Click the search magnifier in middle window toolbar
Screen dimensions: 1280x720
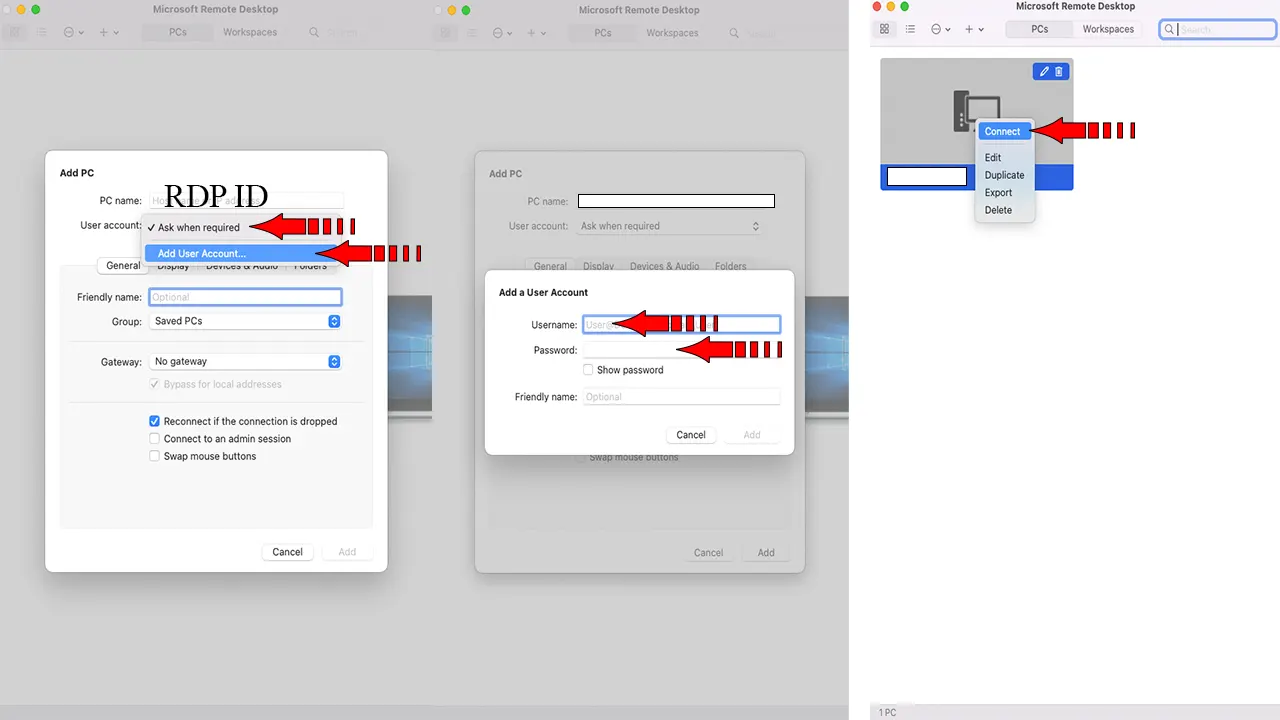[x=735, y=33]
